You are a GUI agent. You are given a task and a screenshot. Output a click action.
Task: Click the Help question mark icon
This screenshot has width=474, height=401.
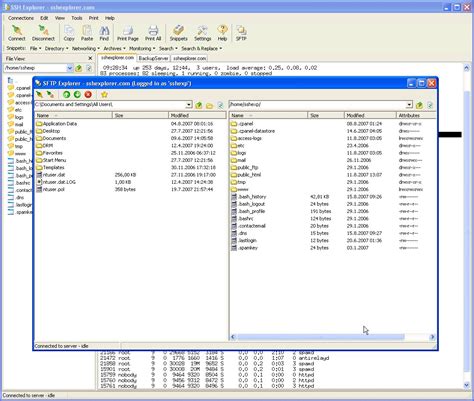tap(222, 33)
